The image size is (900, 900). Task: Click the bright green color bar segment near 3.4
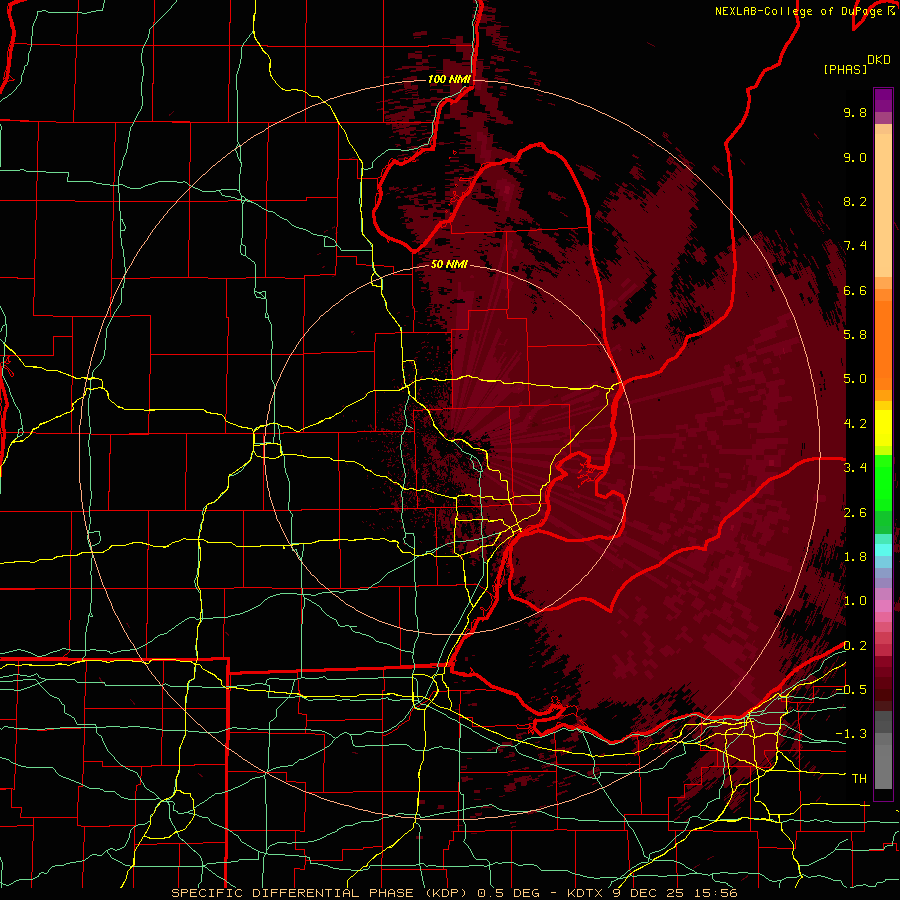(883, 483)
